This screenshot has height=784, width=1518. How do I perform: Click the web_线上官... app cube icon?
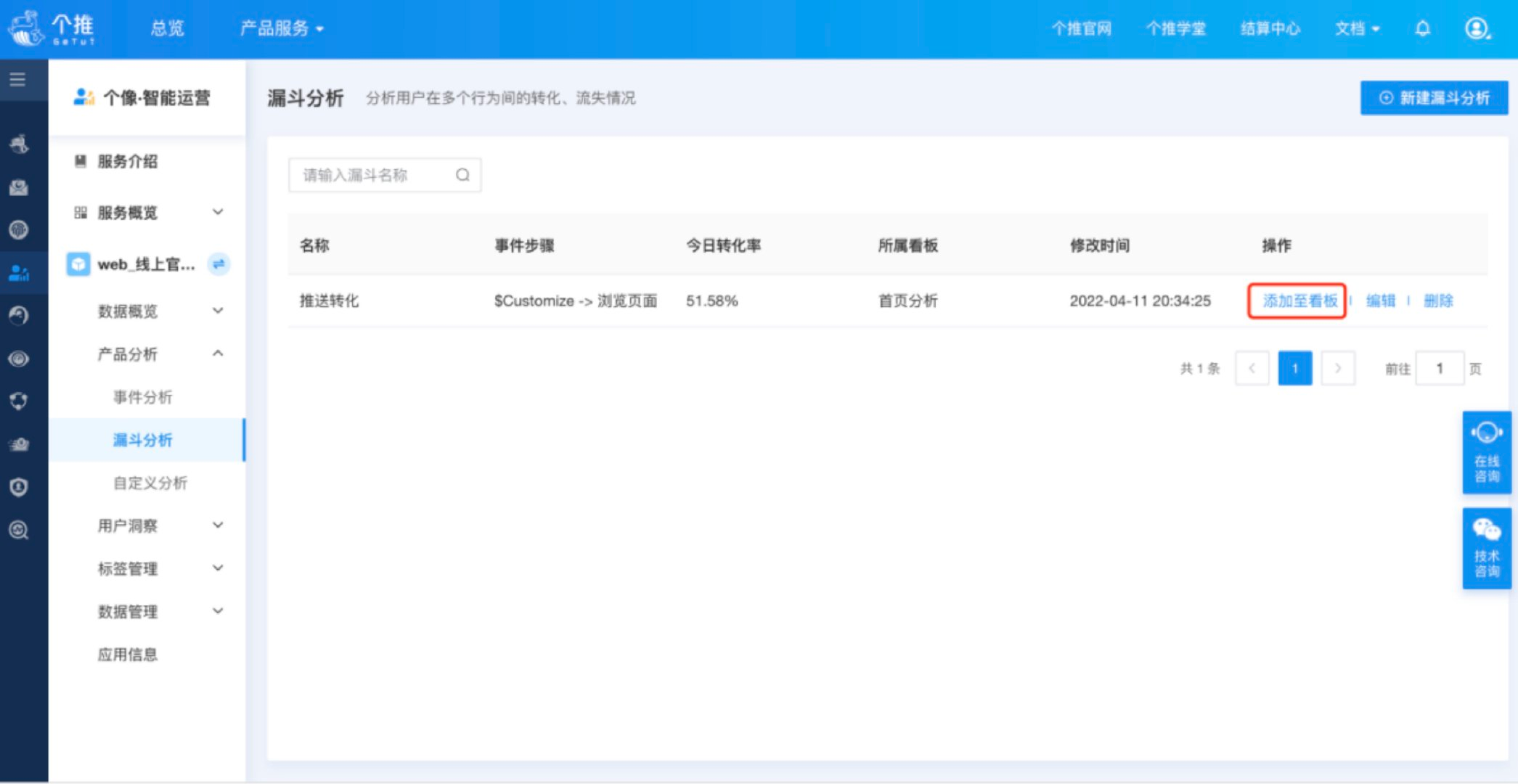point(78,264)
